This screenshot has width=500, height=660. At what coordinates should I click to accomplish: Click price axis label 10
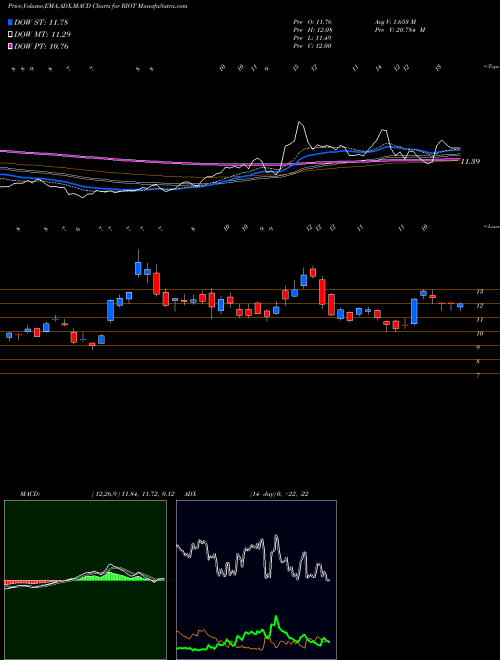point(479,334)
